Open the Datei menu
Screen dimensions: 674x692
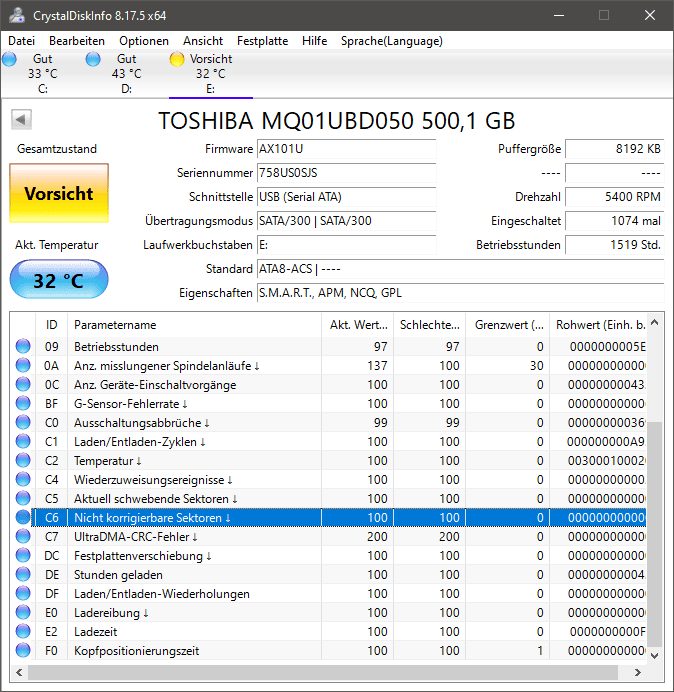[21, 41]
